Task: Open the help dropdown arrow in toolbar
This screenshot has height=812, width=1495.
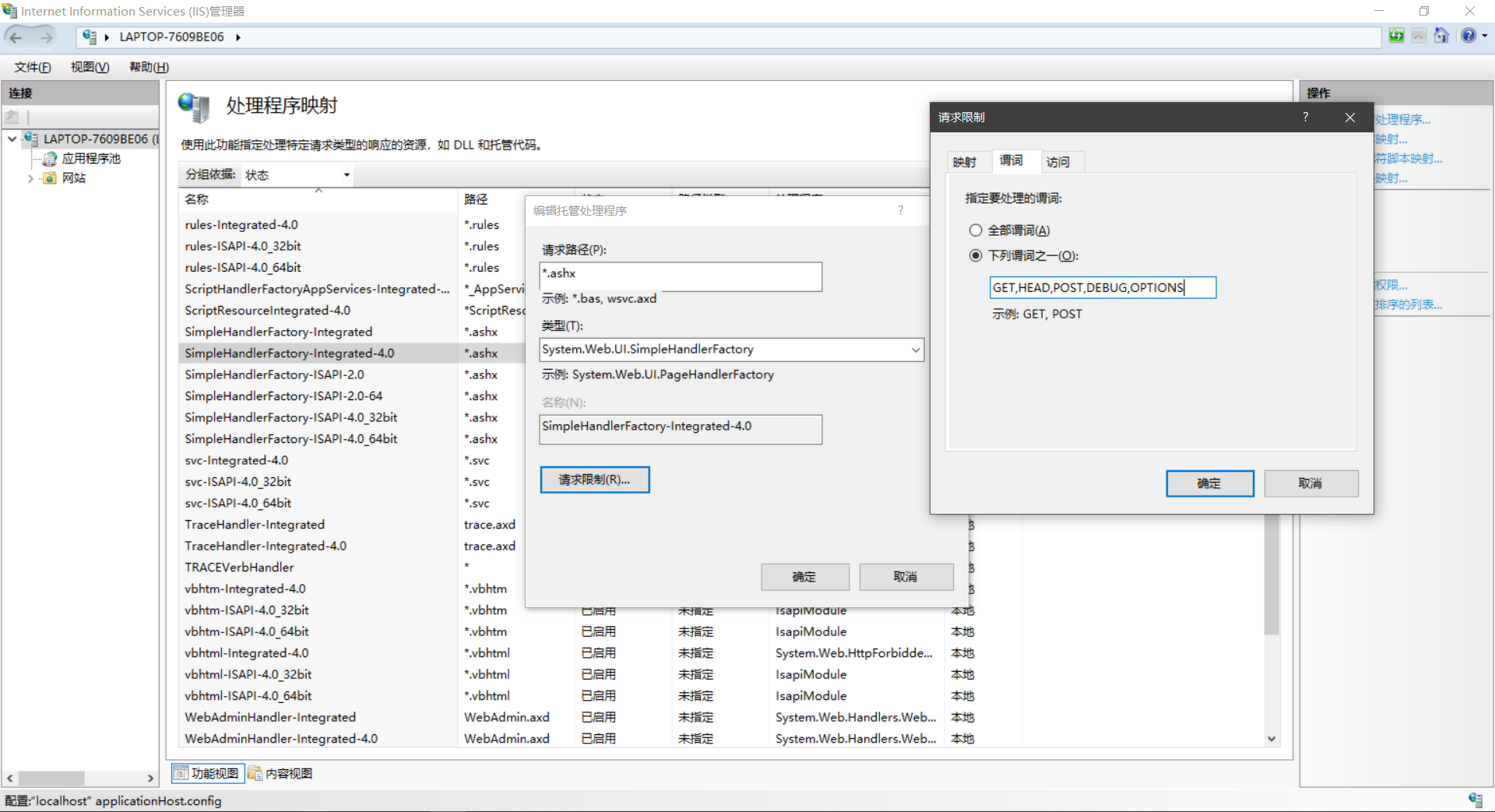Action: click(1484, 36)
